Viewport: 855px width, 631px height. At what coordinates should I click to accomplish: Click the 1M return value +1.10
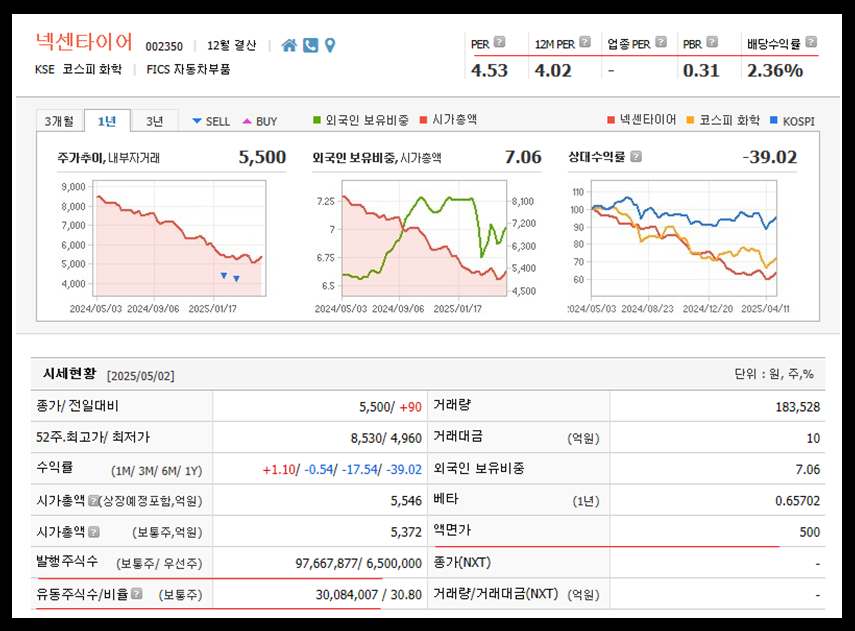coord(279,469)
